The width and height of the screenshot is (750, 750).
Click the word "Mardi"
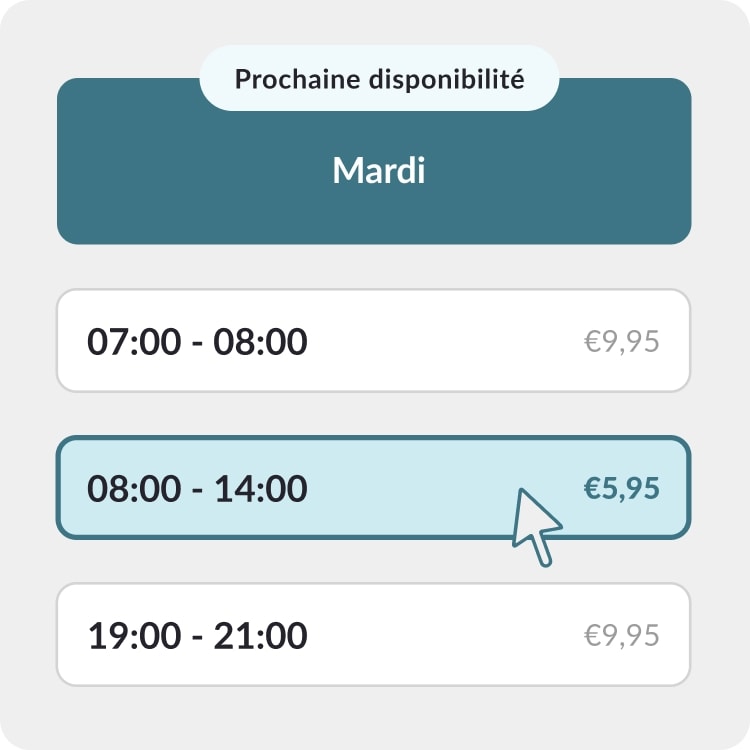tap(379, 171)
